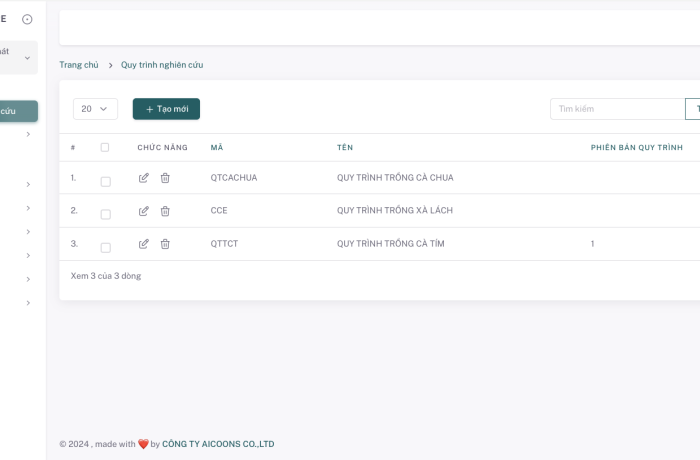The width and height of the screenshot is (700, 460).
Task: Open the 20 rows-per-page dropdown
Action: pyautogui.click(x=95, y=109)
